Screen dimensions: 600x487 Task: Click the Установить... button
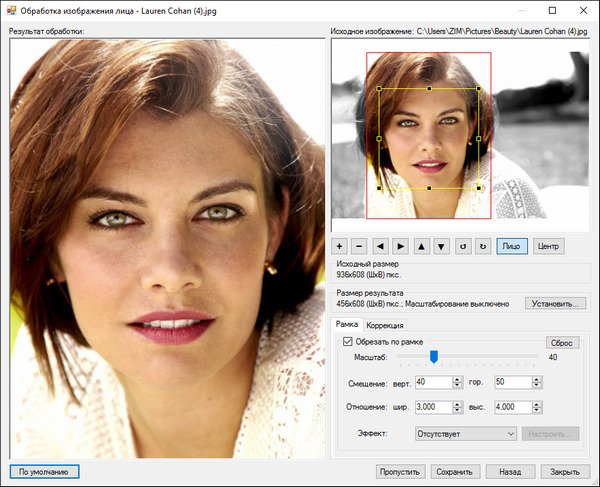pos(555,304)
